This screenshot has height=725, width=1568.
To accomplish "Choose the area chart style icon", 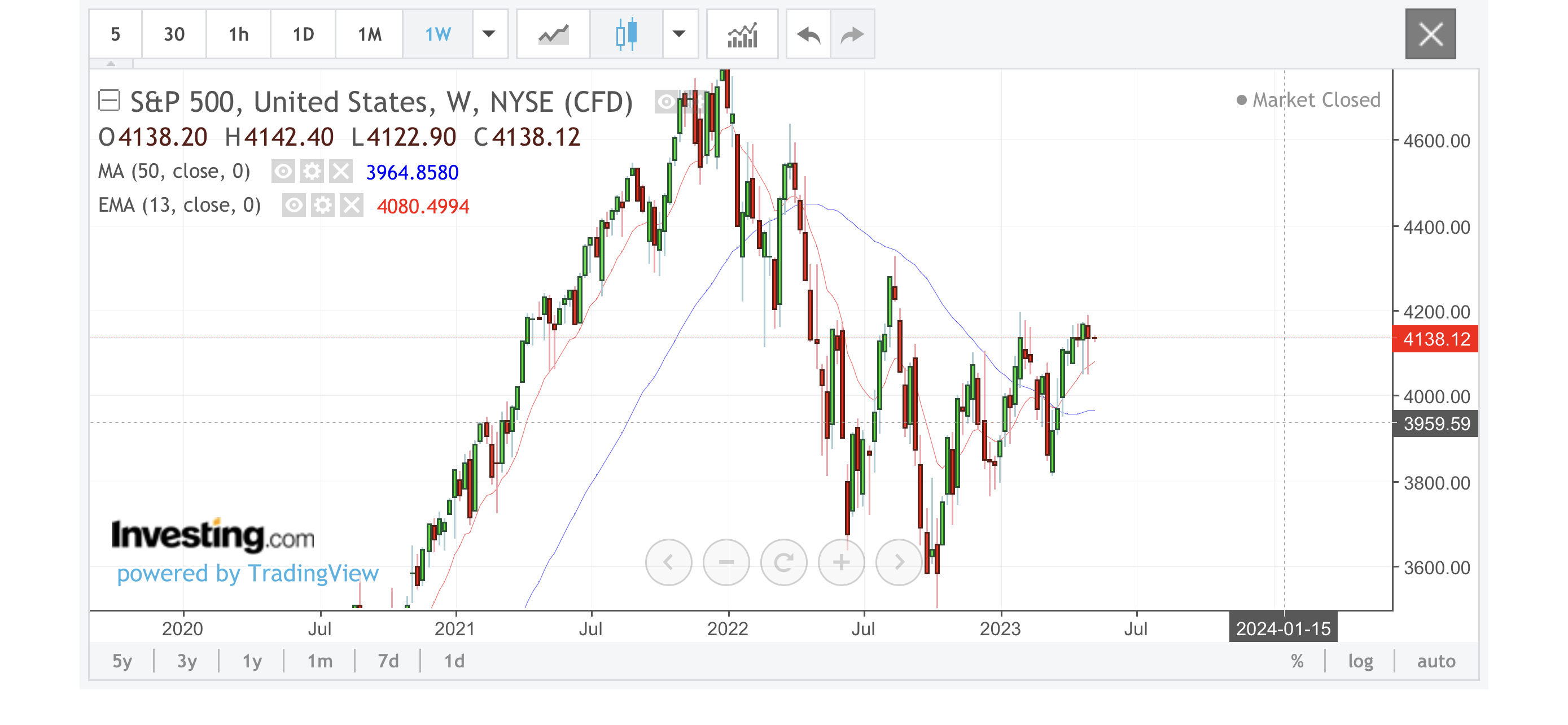I will [x=553, y=34].
